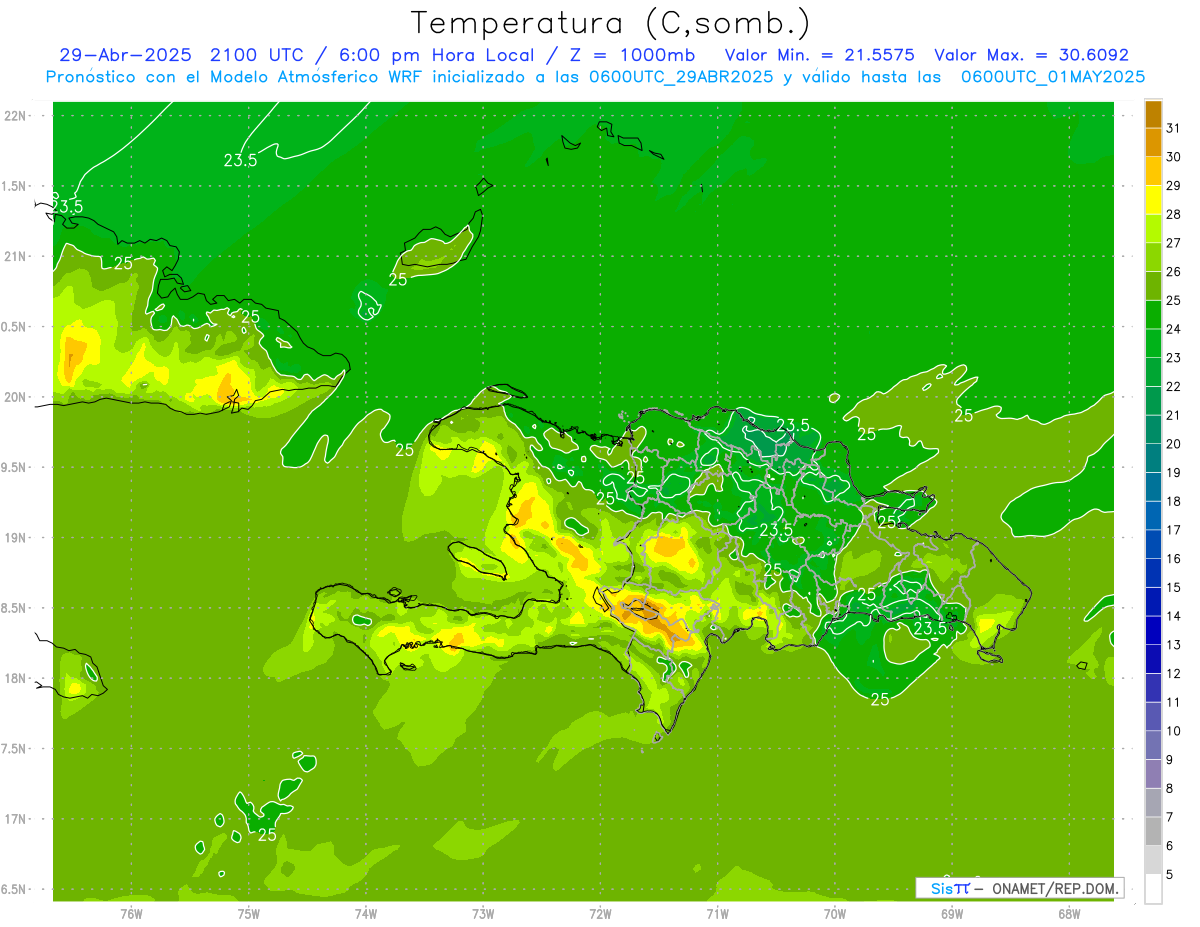Click the '19N' latitude axis label

point(17,538)
